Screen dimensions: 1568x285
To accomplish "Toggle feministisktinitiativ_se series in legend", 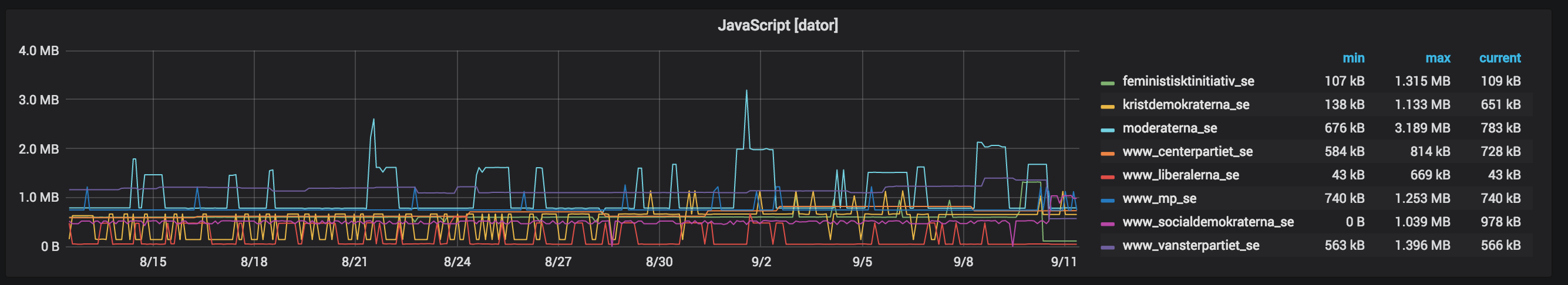I will tap(1188, 82).
